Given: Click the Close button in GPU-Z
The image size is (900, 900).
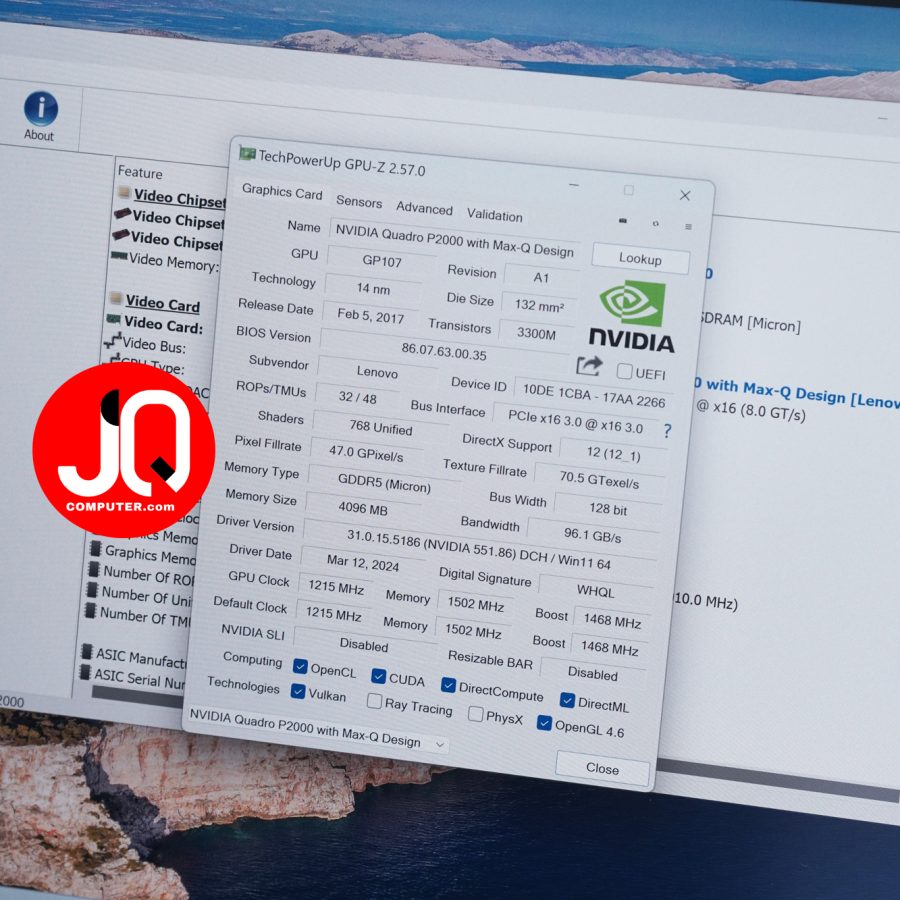Looking at the screenshot, I should (603, 768).
